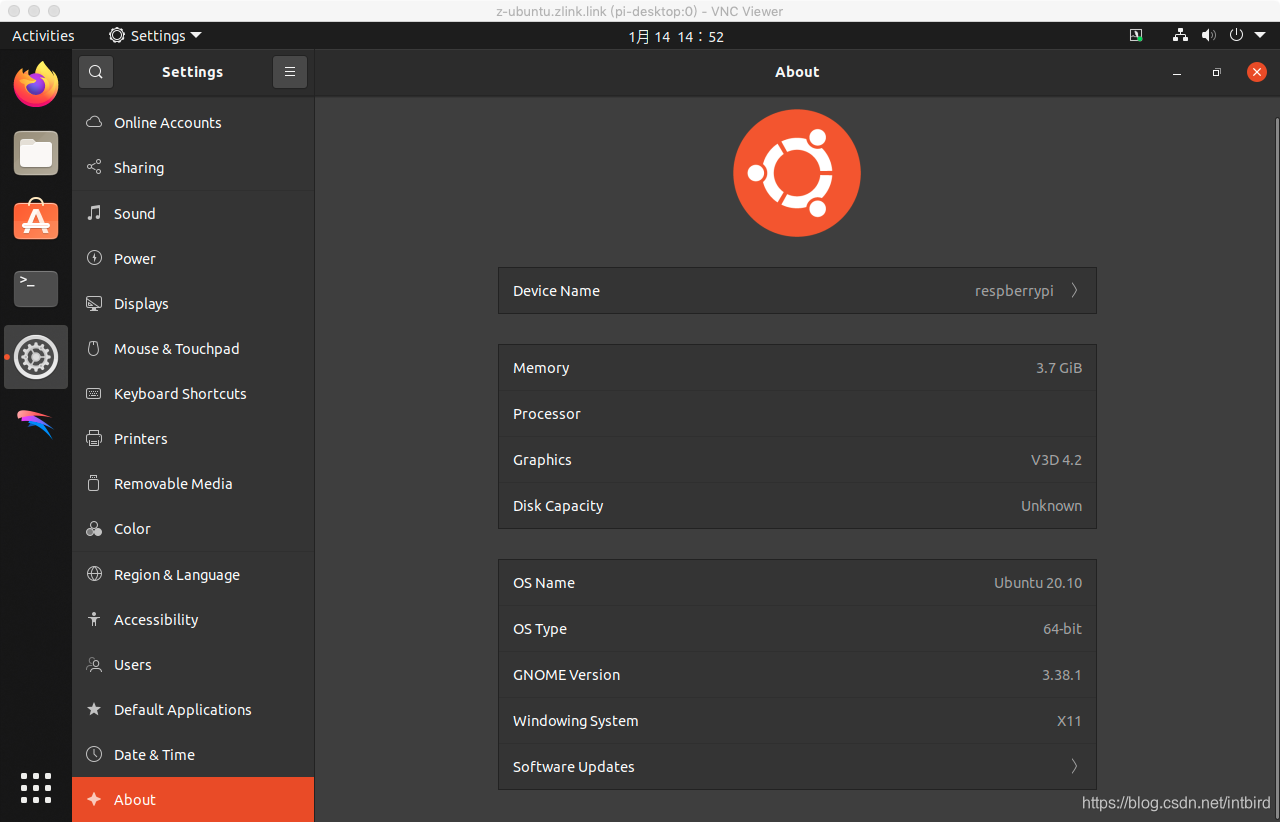Open the Files app in the dock
The image size is (1280, 822).
pyautogui.click(x=36, y=153)
